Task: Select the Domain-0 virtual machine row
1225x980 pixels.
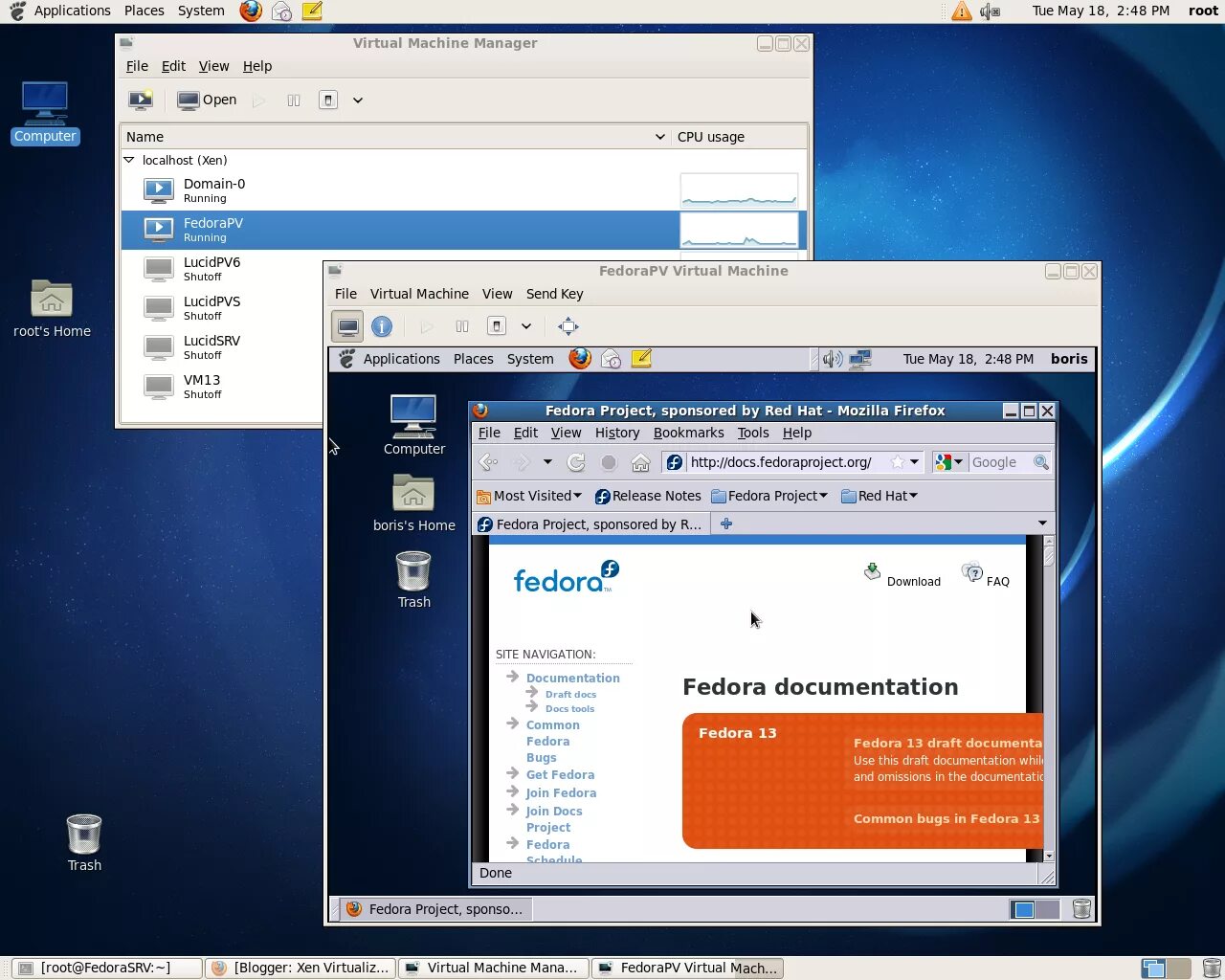Action: 464,190
